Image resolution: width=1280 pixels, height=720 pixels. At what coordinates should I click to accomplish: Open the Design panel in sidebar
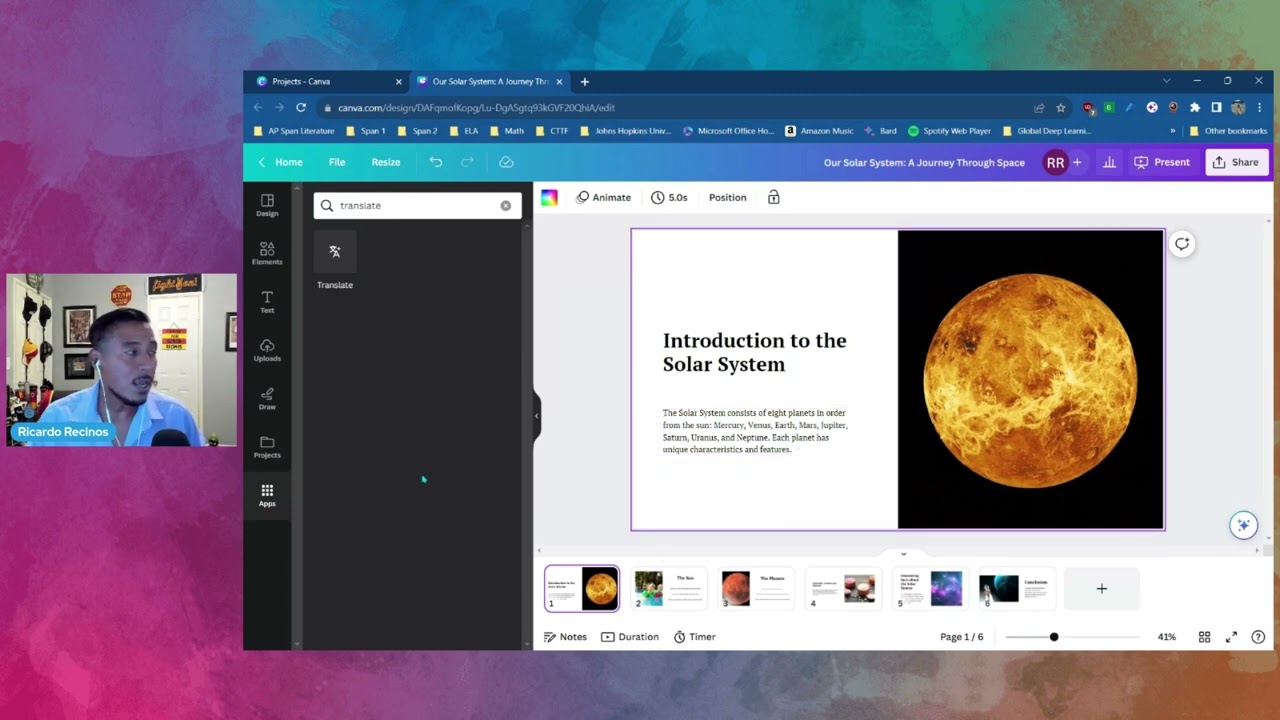pos(267,205)
